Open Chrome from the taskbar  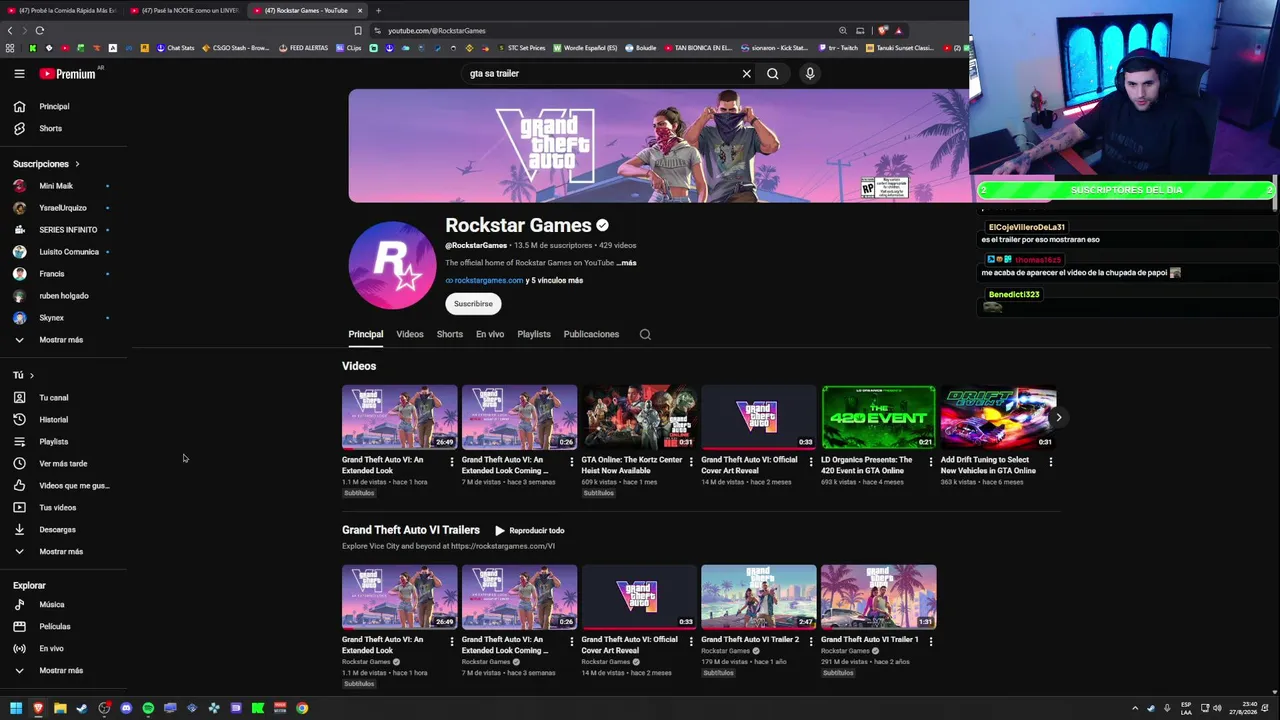[x=302, y=708]
